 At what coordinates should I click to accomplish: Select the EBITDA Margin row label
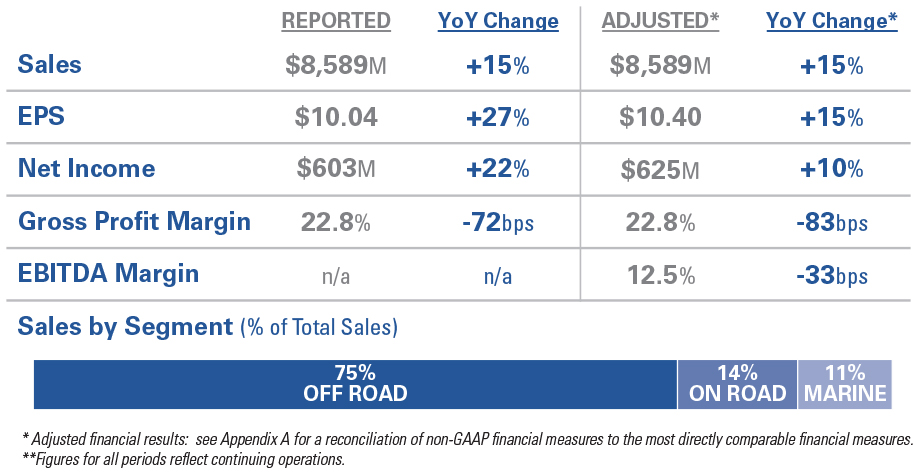pos(108,273)
